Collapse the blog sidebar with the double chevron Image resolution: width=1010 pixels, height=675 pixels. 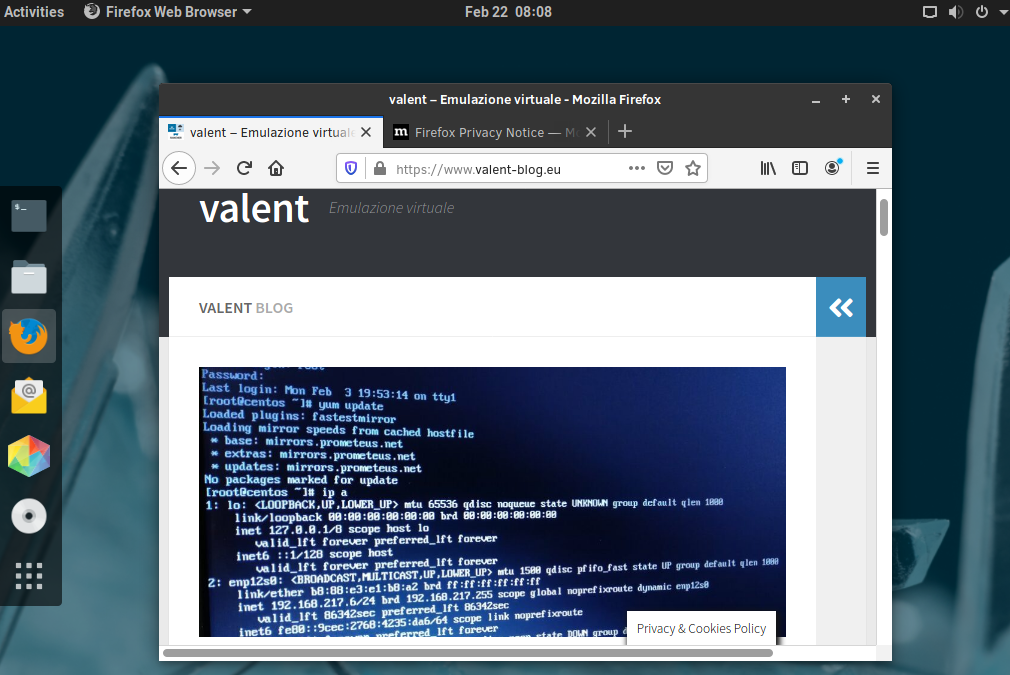(841, 307)
